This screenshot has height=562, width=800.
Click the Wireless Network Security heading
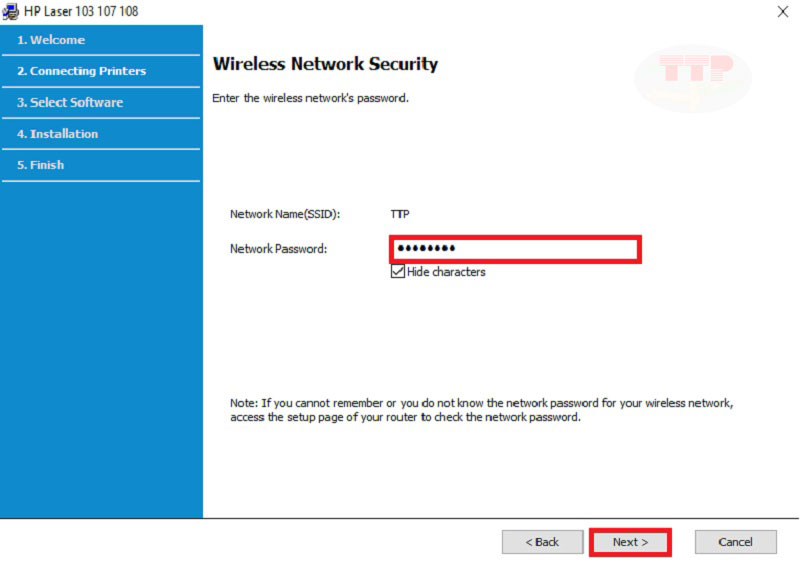pos(325,64)
